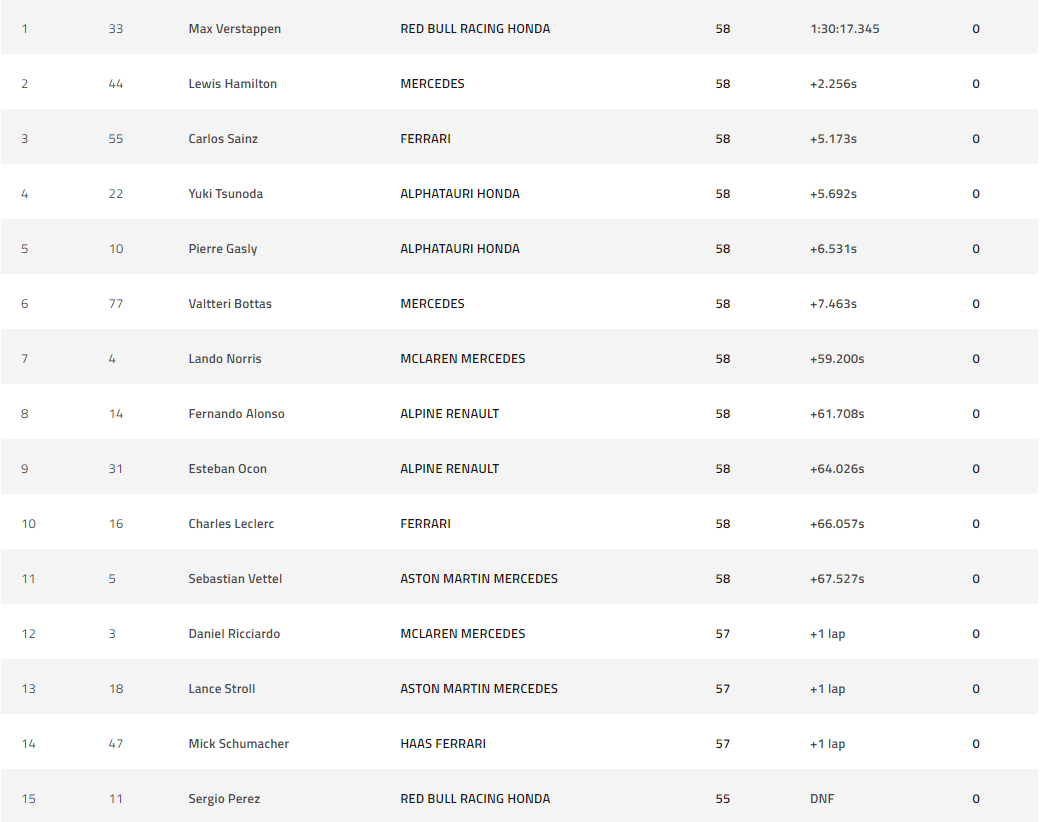The width and height of the screenshot is (1040, 822).
Task: Click Yuki Tsunoda's name
Action: click(x=225, y=194)
